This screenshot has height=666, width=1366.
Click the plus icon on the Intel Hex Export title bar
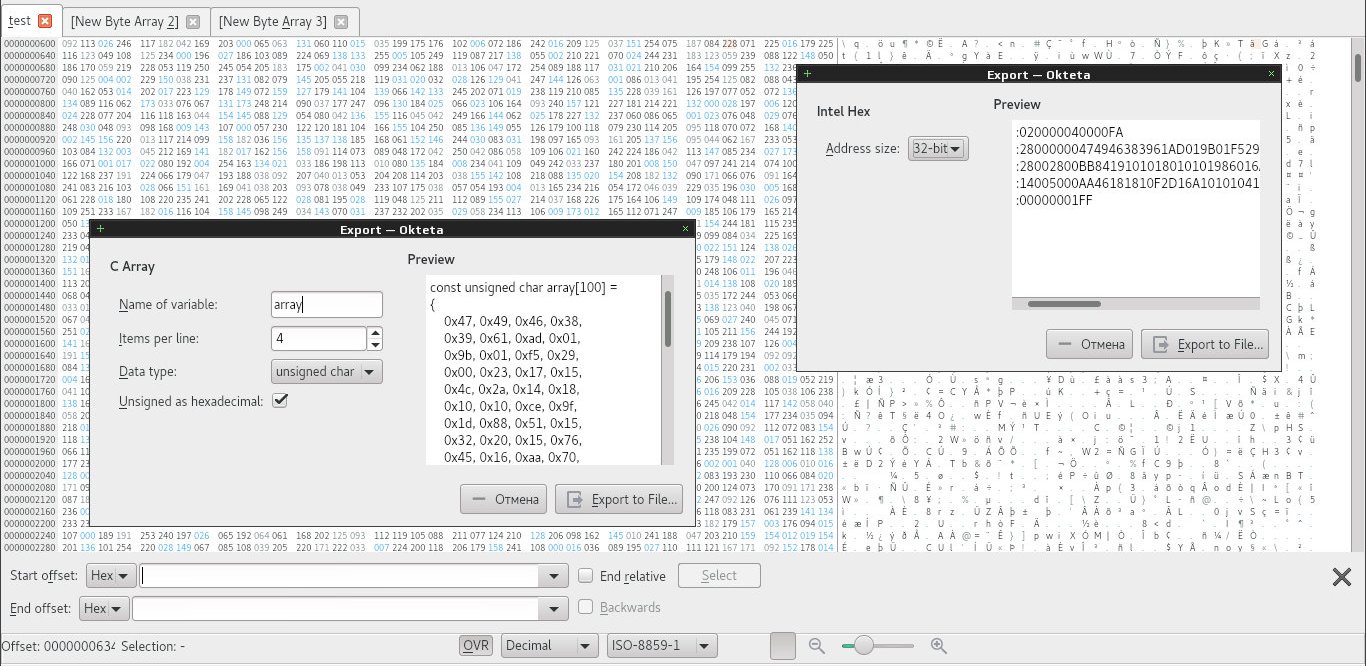coord(808,74)
